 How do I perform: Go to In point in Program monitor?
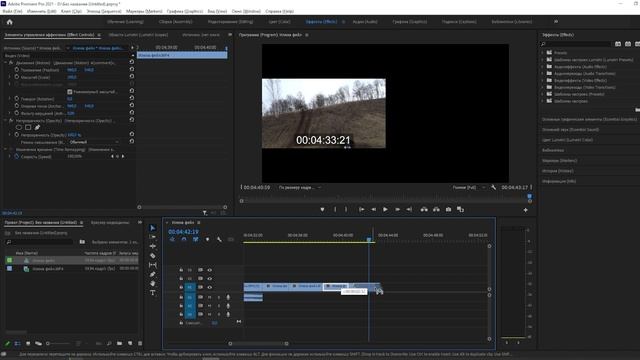[x=361, y=209]
